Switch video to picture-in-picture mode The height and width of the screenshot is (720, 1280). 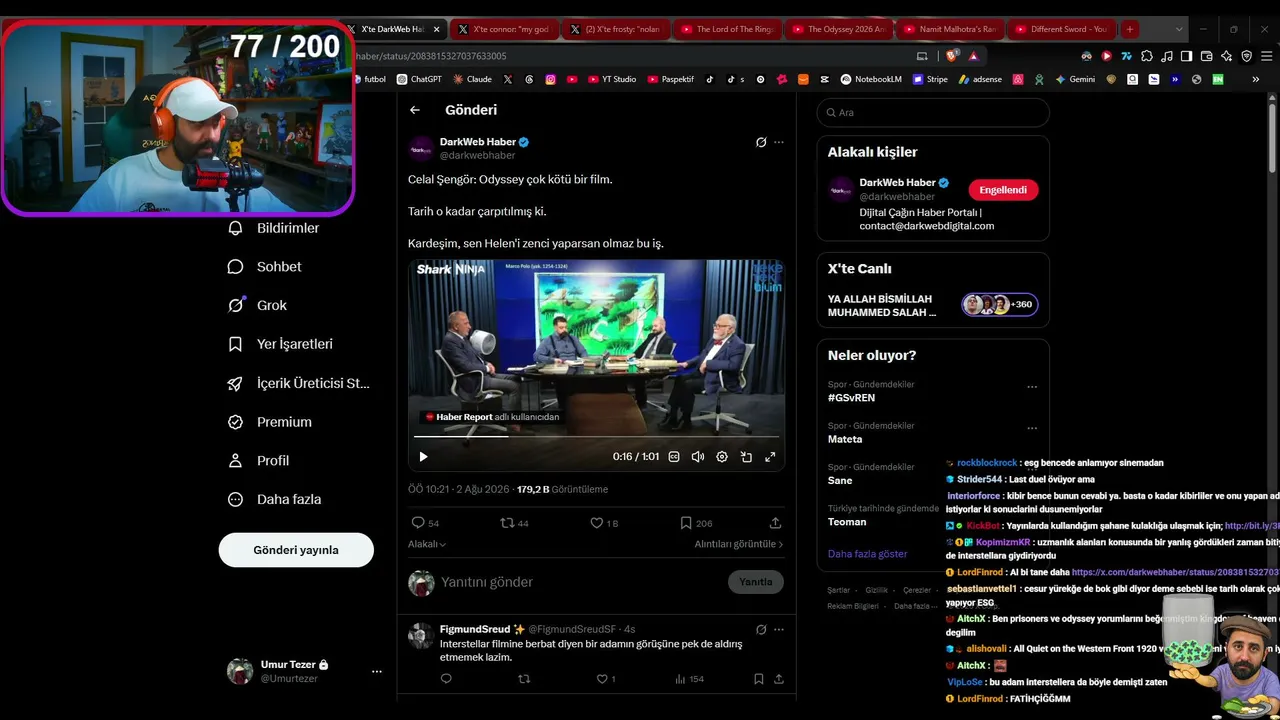746,457
